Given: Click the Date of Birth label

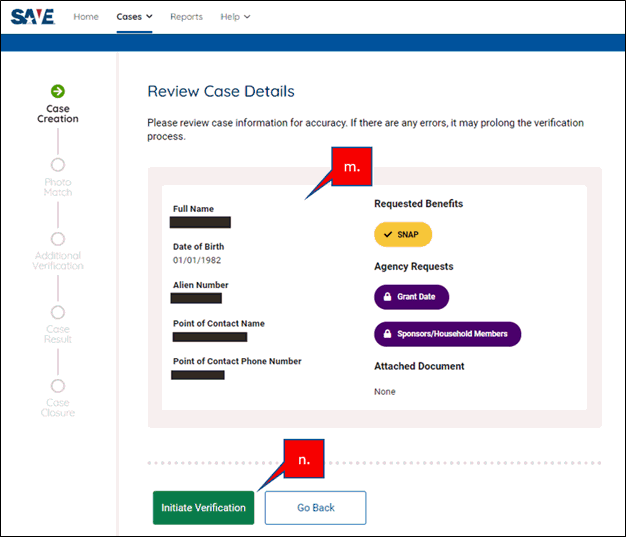Looking at the screenshot, I should tap(198, 246).
